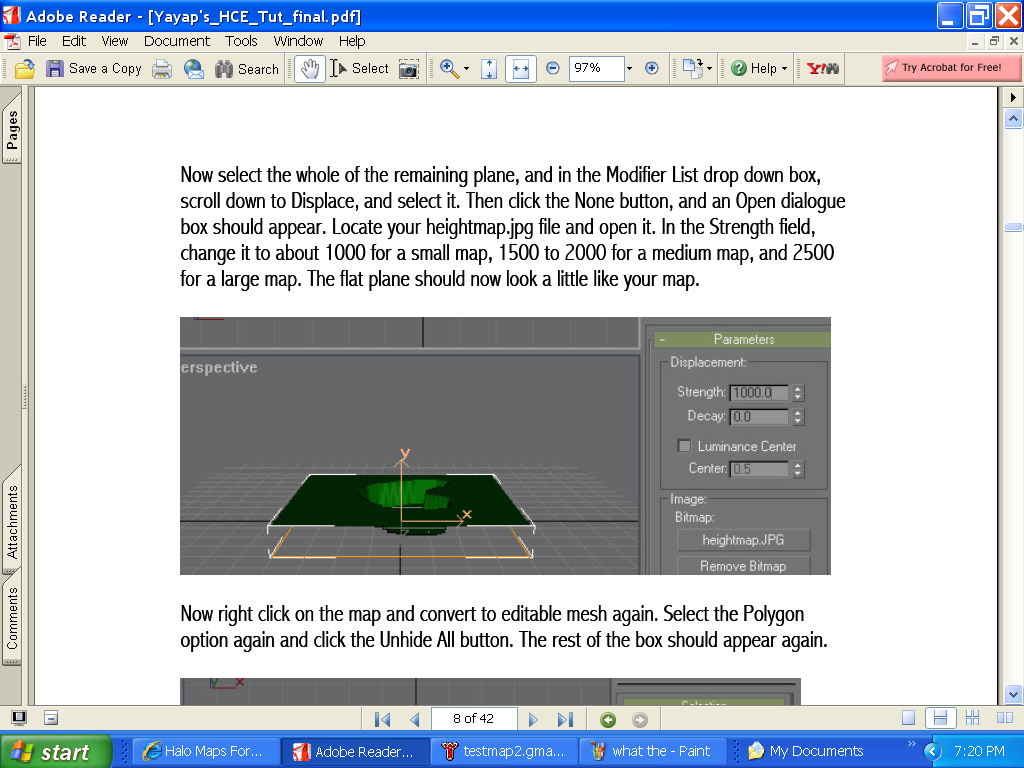Click the toolbar options arrow above the scrollbar
The image size is (1024, 768).
click(1013, 97)
